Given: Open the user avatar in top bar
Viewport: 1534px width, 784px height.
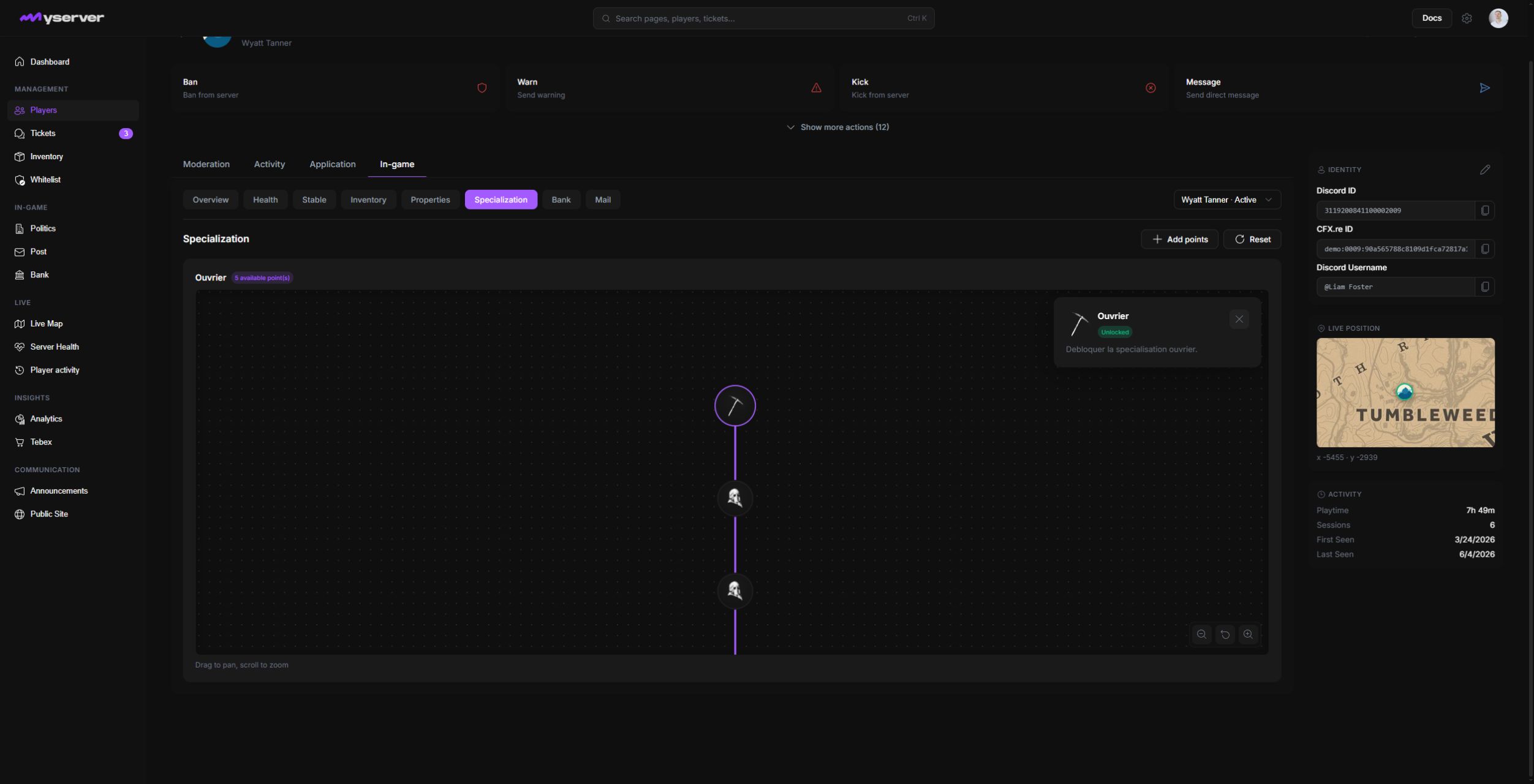Looking at the screenshot, I should point(1498,18).
